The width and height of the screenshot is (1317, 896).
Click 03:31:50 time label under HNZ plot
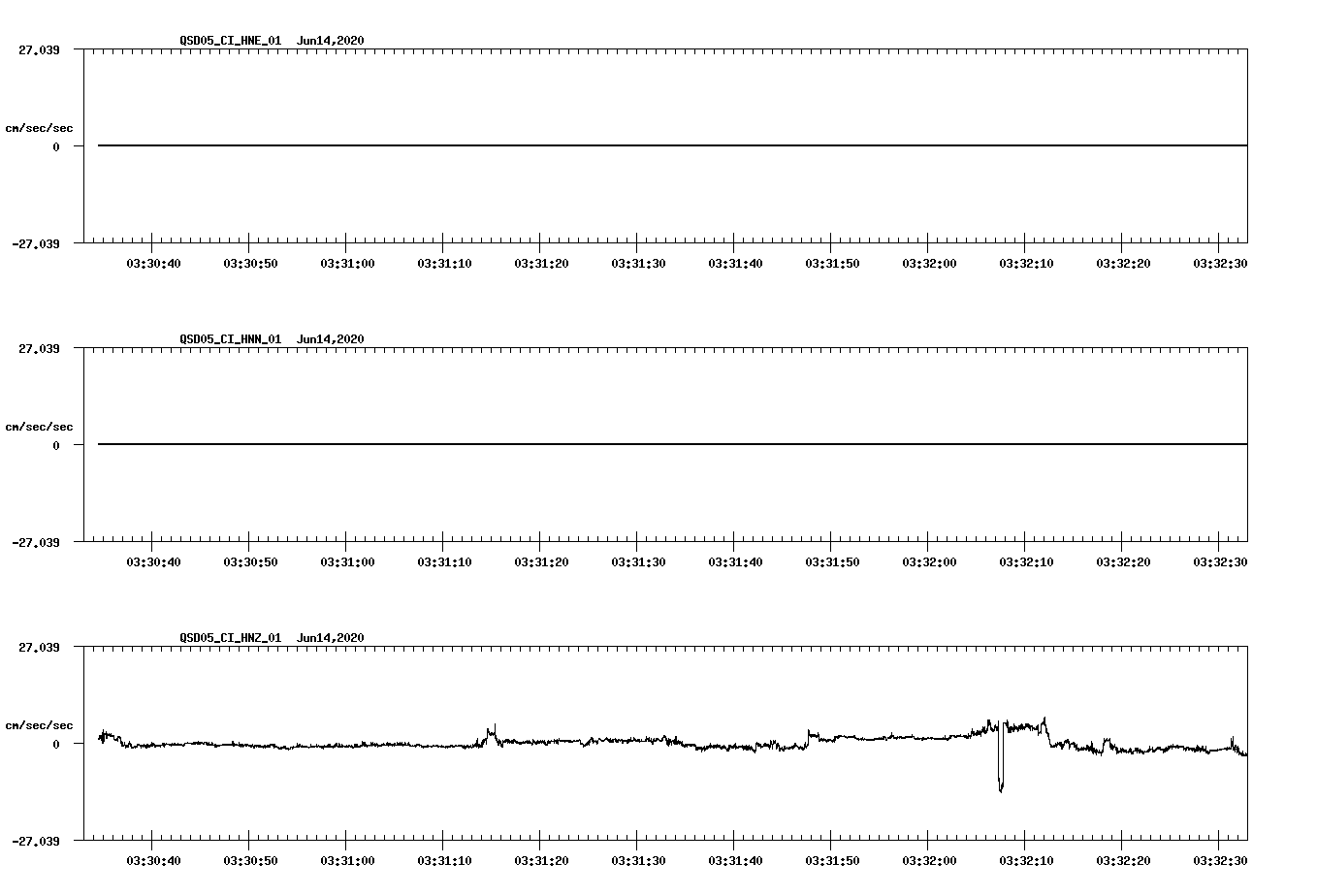(832, 860)
